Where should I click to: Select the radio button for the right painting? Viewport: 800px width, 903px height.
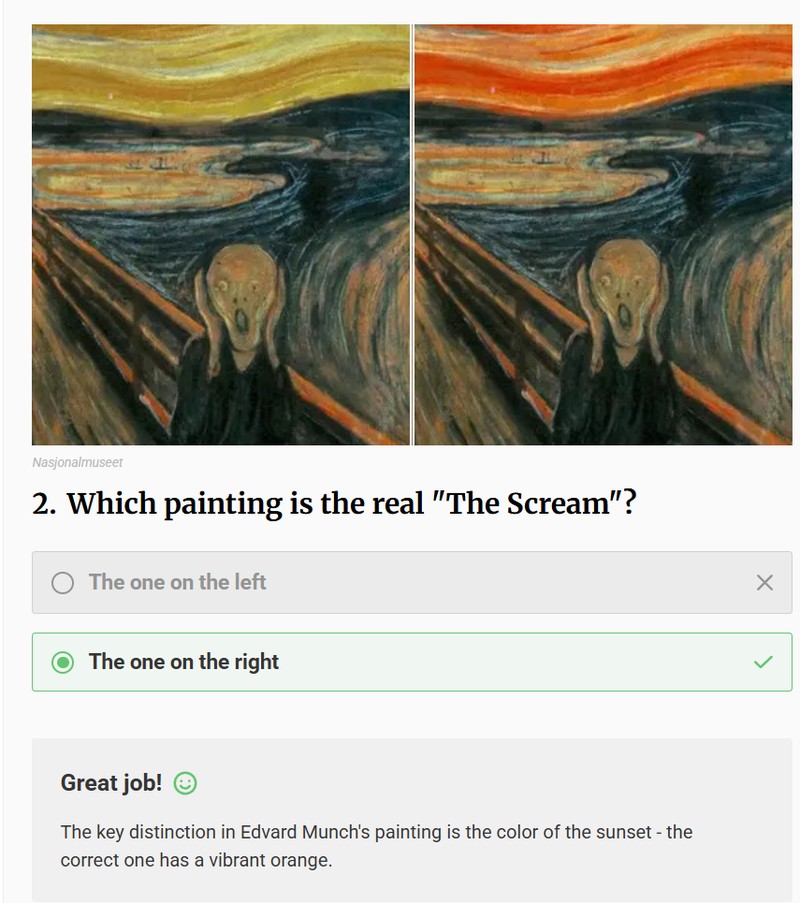[x=62, y=662]
